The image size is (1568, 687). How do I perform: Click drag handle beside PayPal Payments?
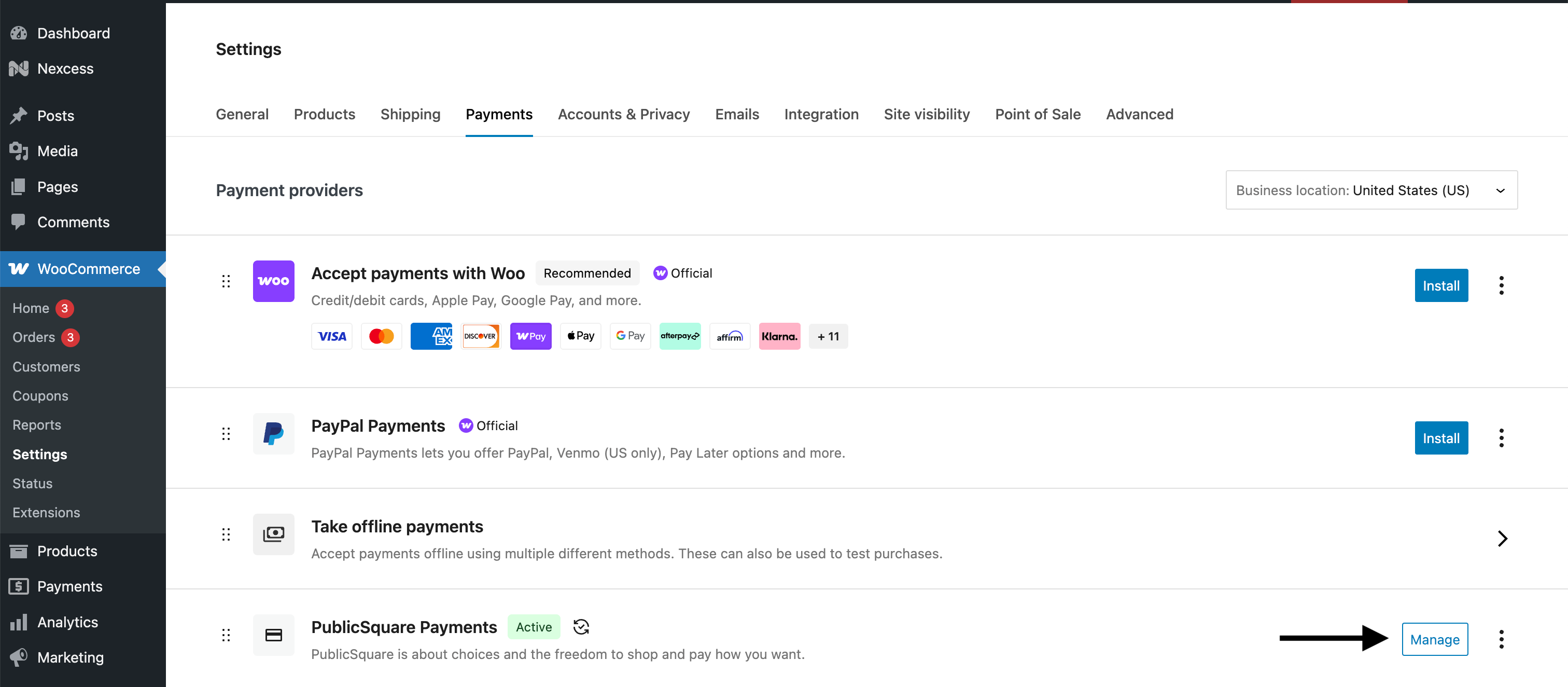[226, 434]
